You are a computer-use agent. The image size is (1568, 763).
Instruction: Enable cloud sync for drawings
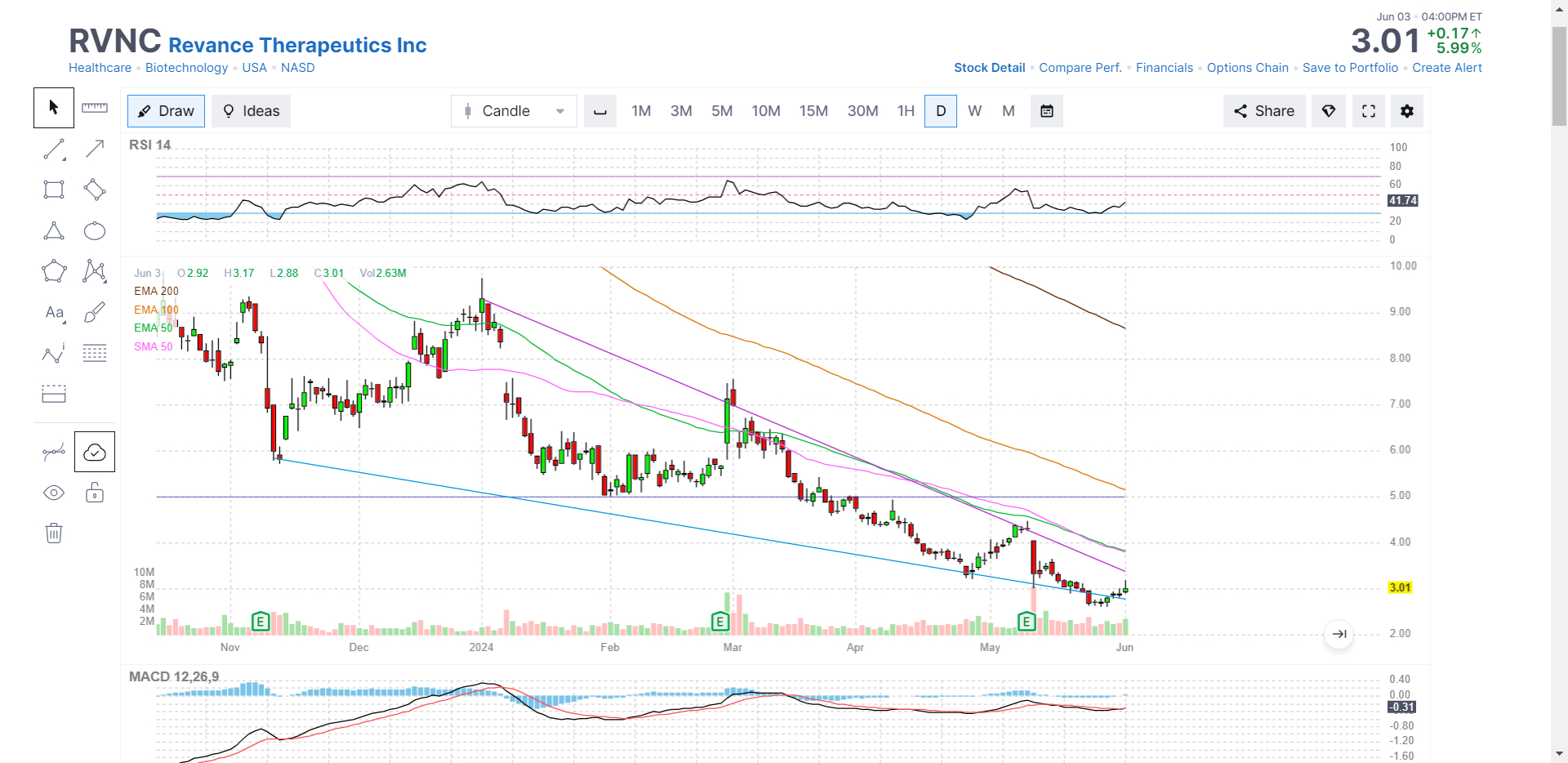click(95, 451)
